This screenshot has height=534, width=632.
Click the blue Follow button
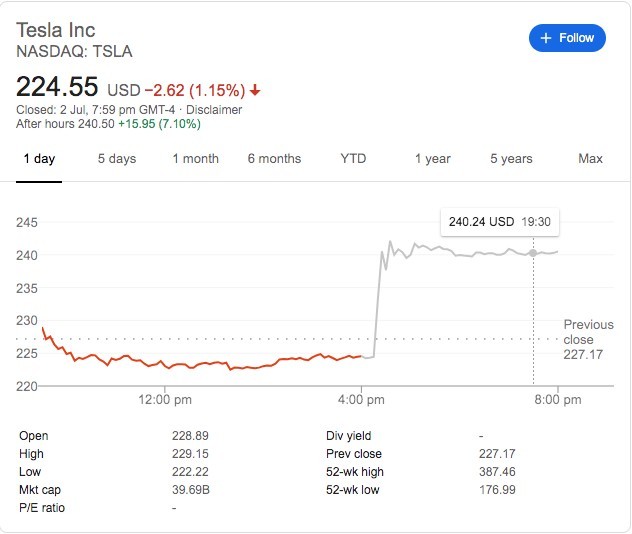(x=567, y=38)
